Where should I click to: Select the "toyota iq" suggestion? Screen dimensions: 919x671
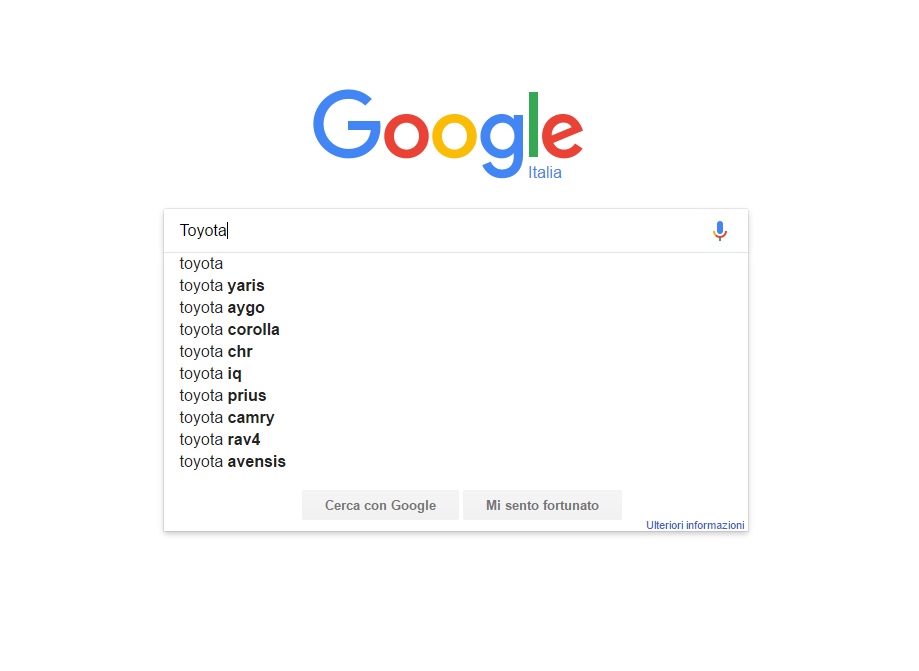pos(455,373)
